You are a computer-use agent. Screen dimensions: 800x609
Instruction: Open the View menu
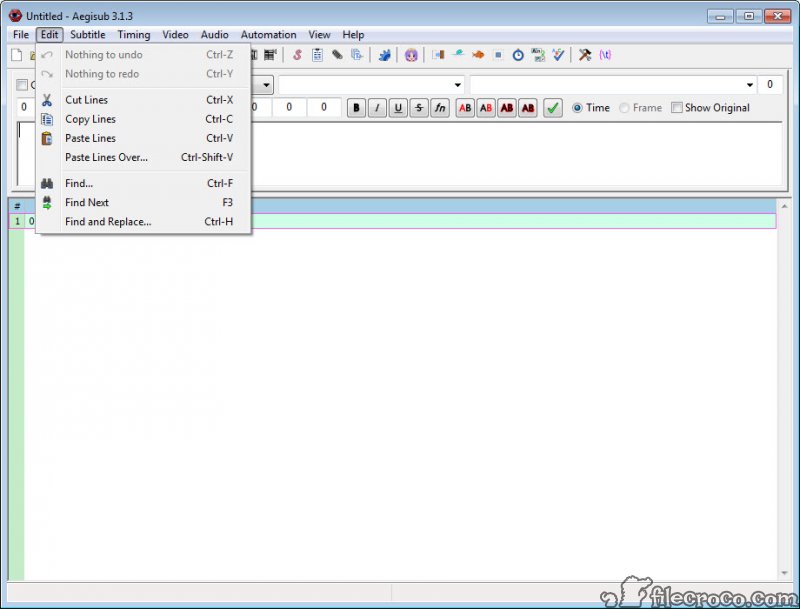[x=319, y=35]
